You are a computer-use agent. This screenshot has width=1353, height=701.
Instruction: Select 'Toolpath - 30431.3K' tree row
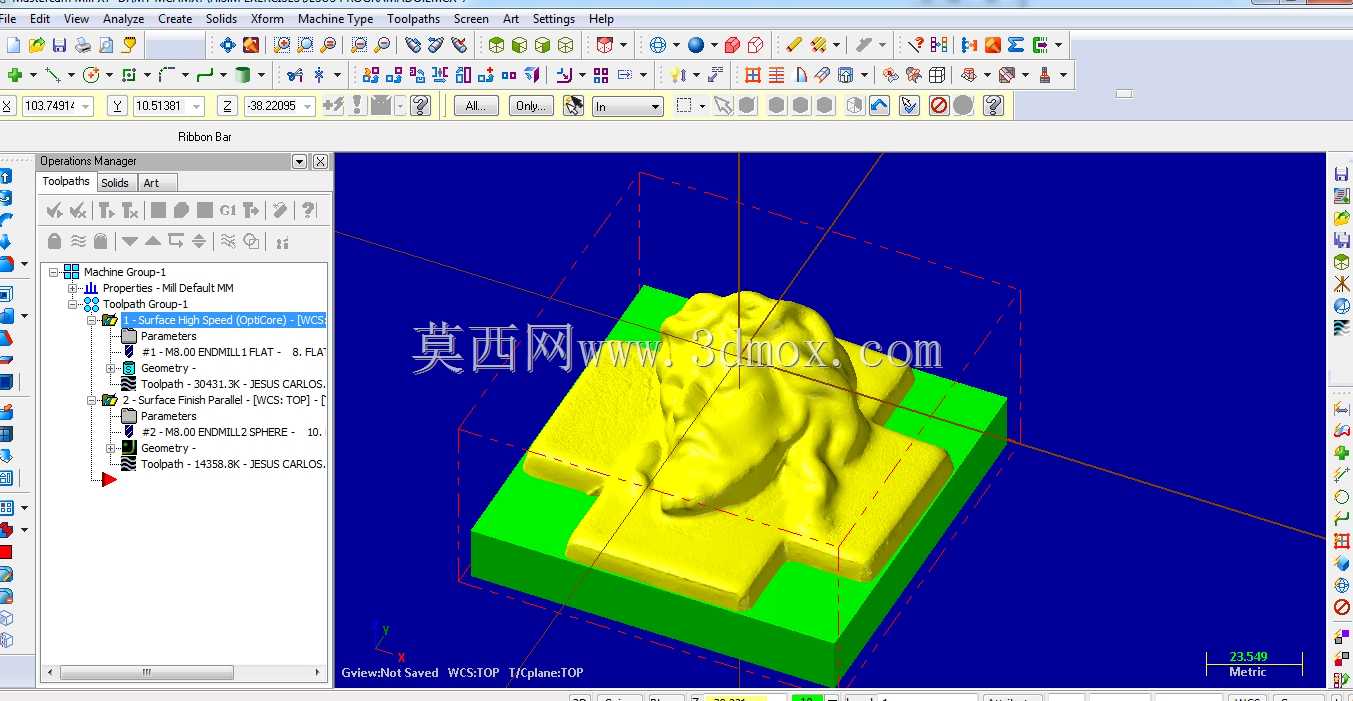233,384
